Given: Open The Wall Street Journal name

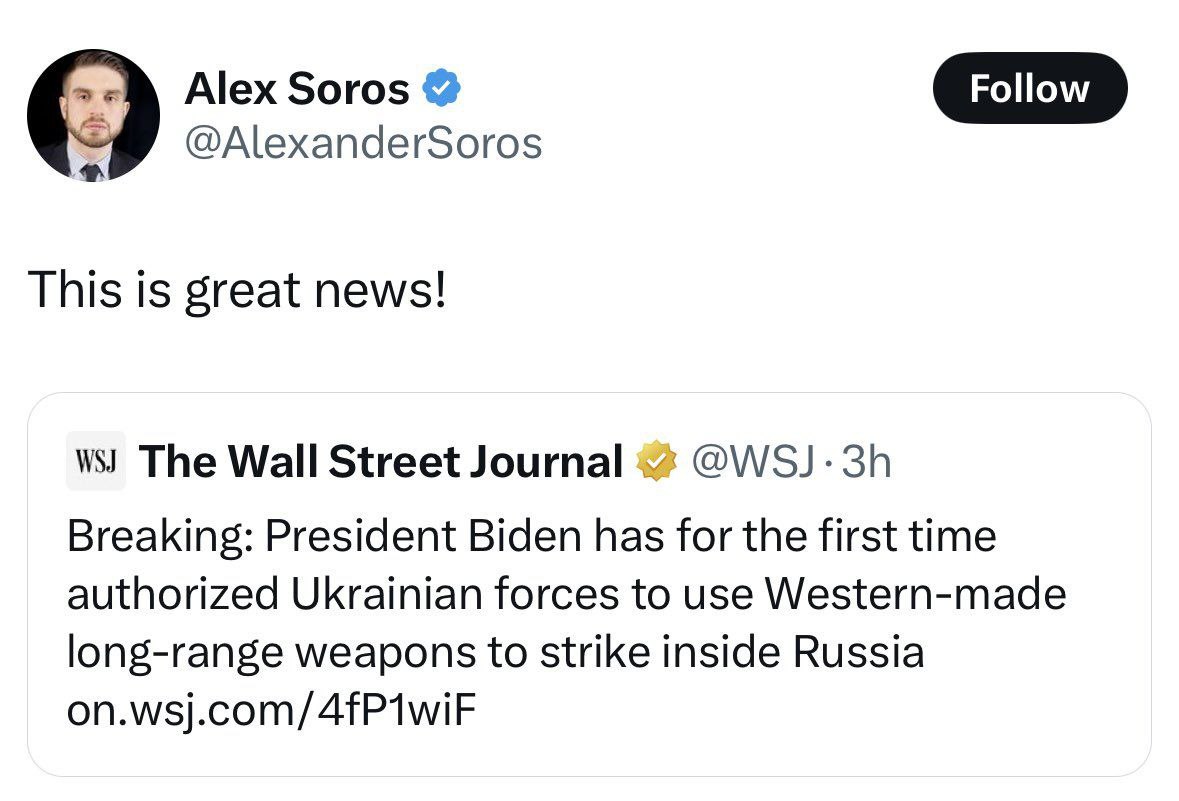Looking at the screenshot, I should (x=380, y=461).
